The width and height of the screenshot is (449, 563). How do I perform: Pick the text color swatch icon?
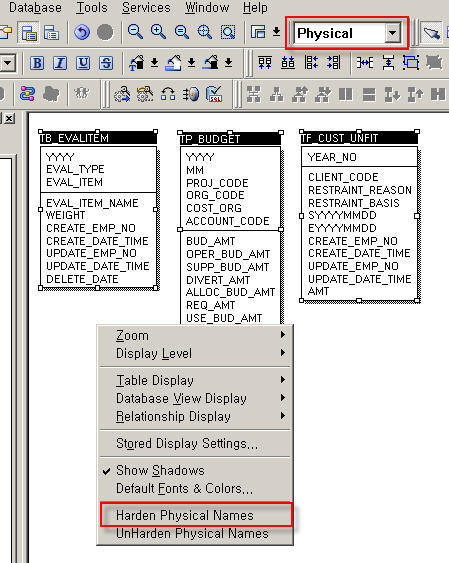pos(136,63)
